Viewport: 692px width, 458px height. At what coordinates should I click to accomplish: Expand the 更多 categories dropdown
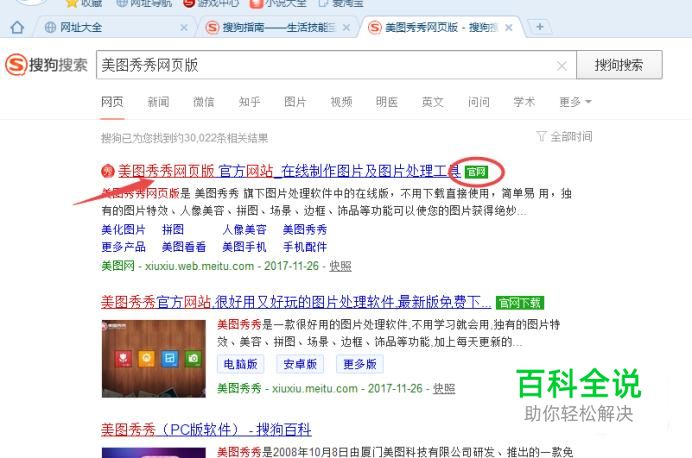pos(575,102)
